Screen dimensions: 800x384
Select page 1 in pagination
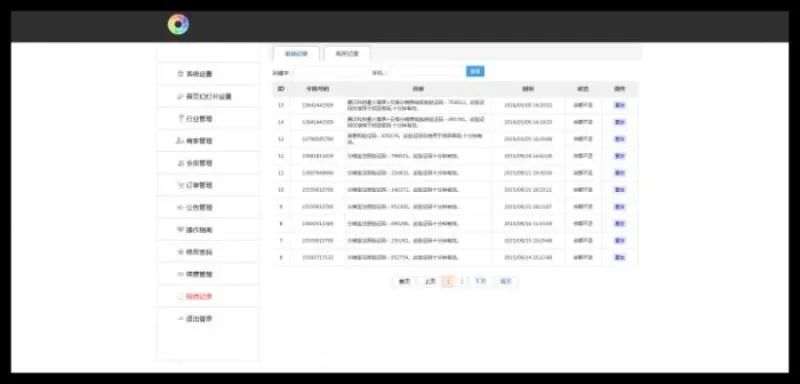point(448,281)
